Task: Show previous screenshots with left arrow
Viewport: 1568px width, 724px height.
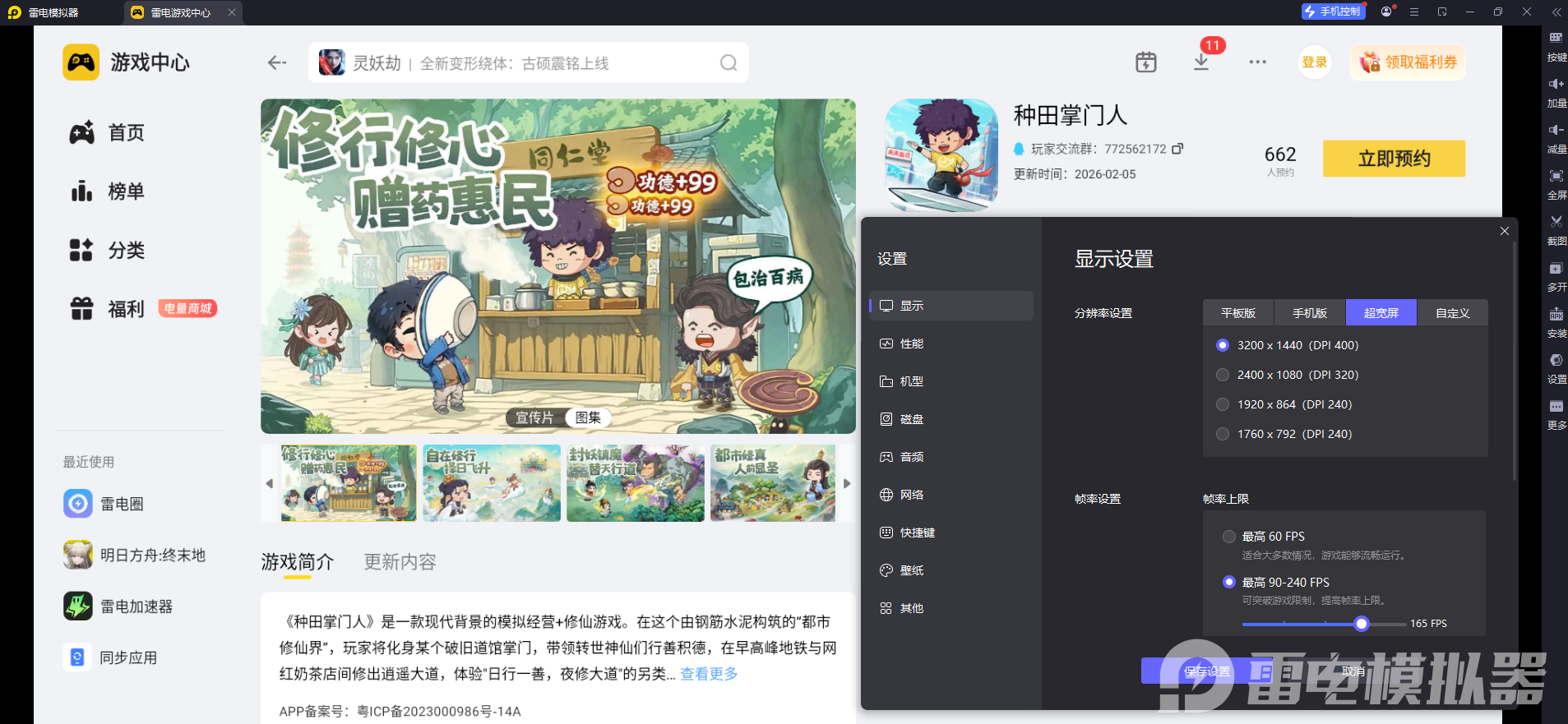Action: [x=269, y=483]
